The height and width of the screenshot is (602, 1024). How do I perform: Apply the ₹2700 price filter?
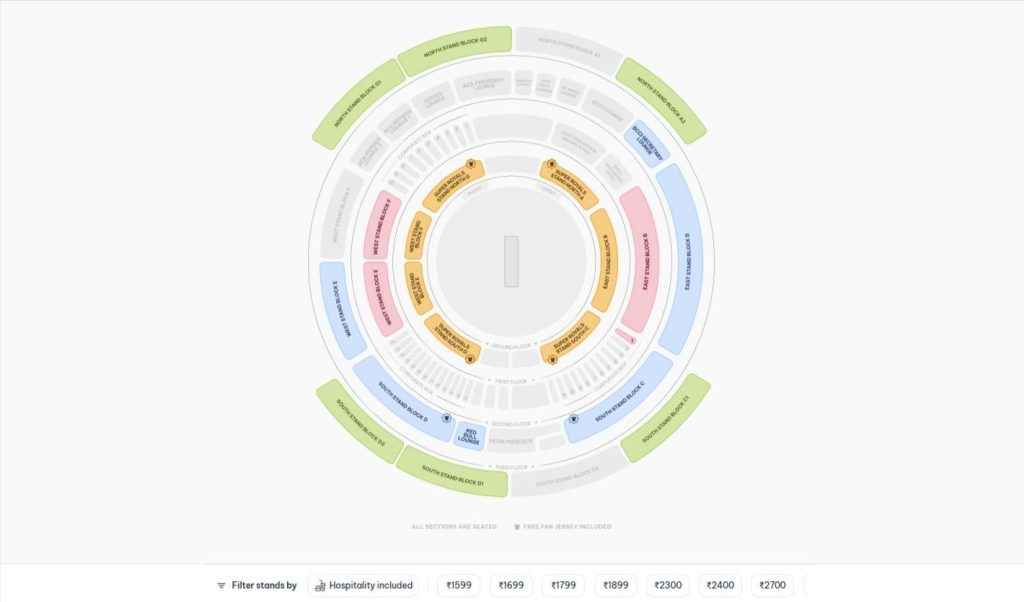pyautogui.click(x=772, y=586)
